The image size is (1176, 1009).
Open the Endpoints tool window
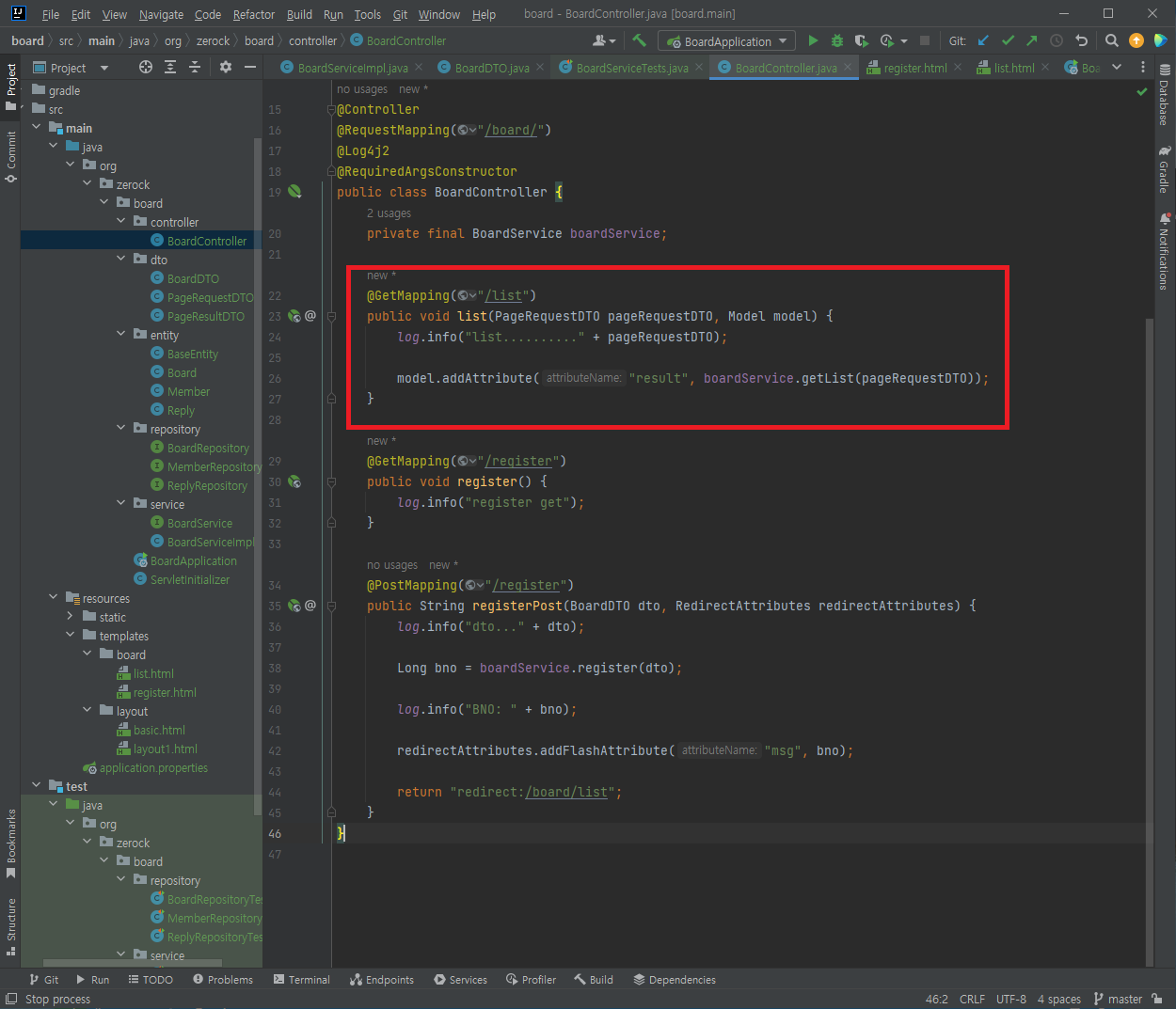[x=382, y=979]
